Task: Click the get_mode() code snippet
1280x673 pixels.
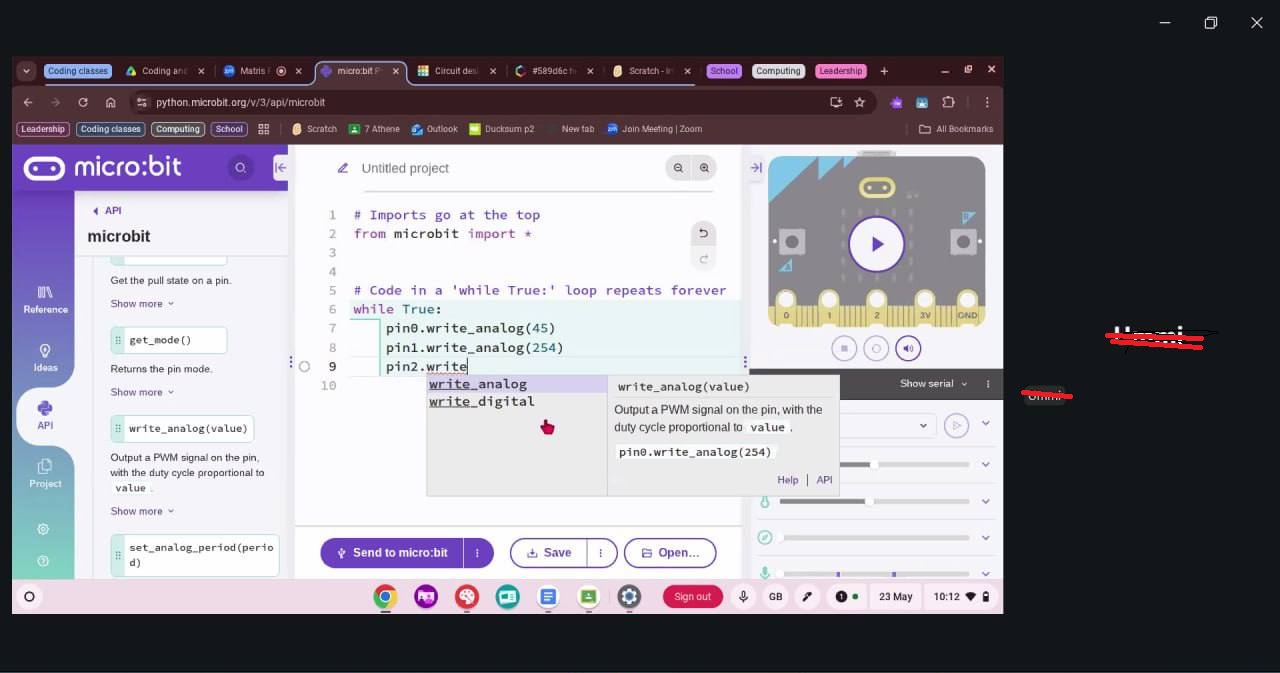Action: [x=169, y=340]
